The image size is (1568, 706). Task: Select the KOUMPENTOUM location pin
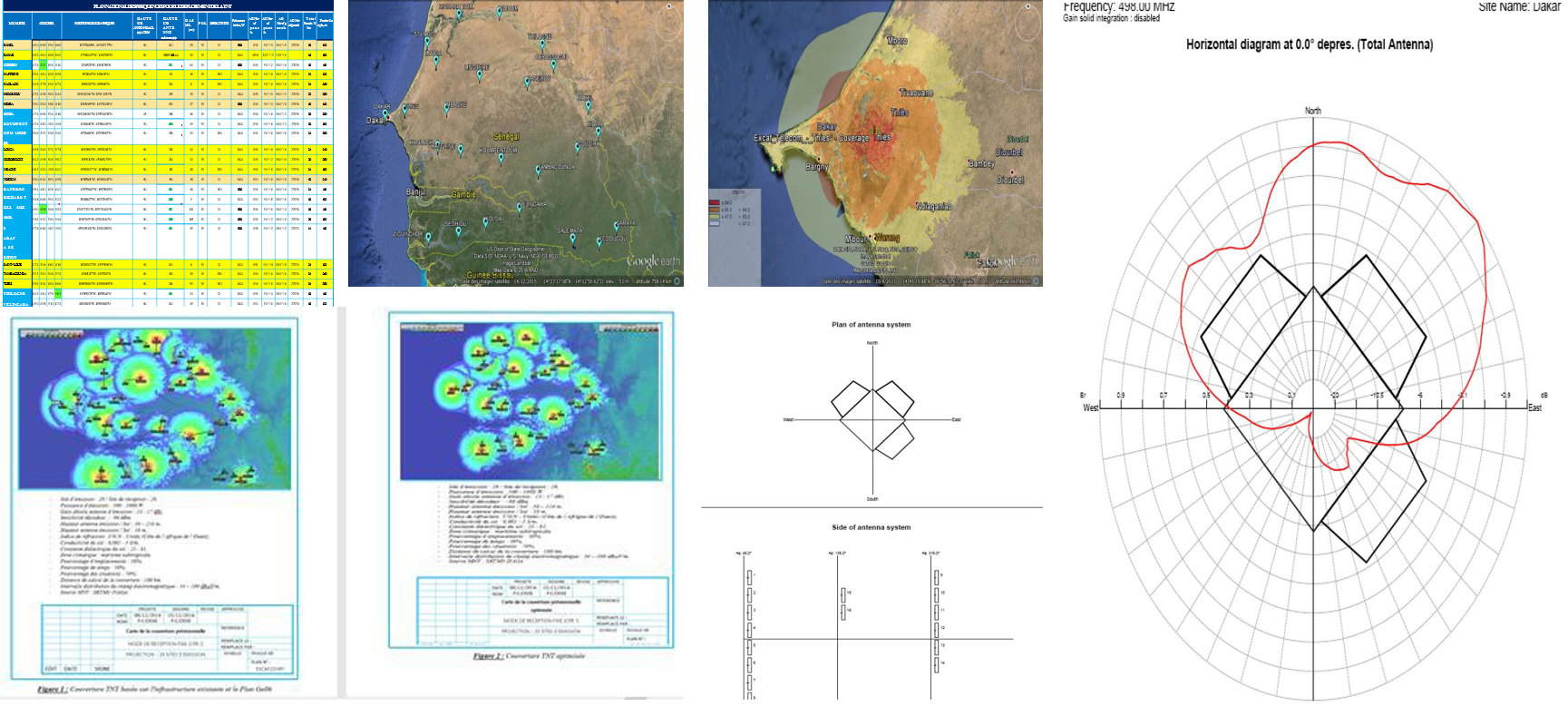[501, 157]
